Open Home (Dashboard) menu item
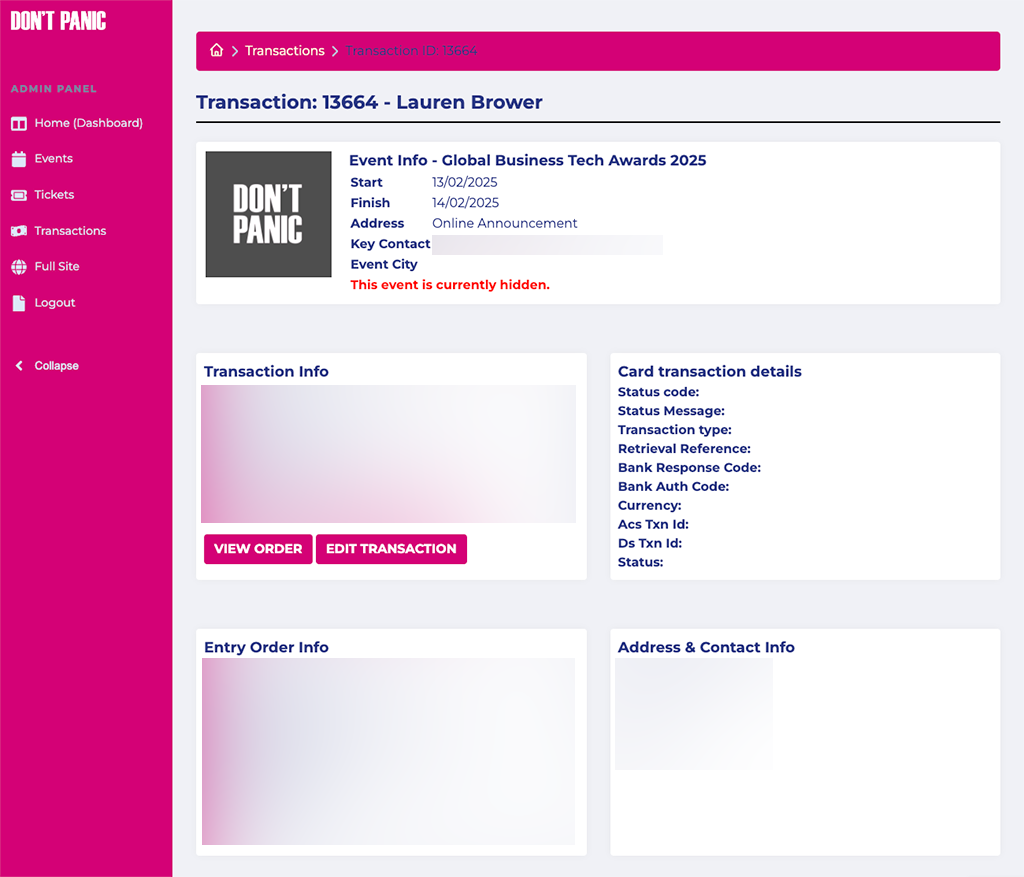Viewport: 1024px width, 877px height. pos(88,123)
